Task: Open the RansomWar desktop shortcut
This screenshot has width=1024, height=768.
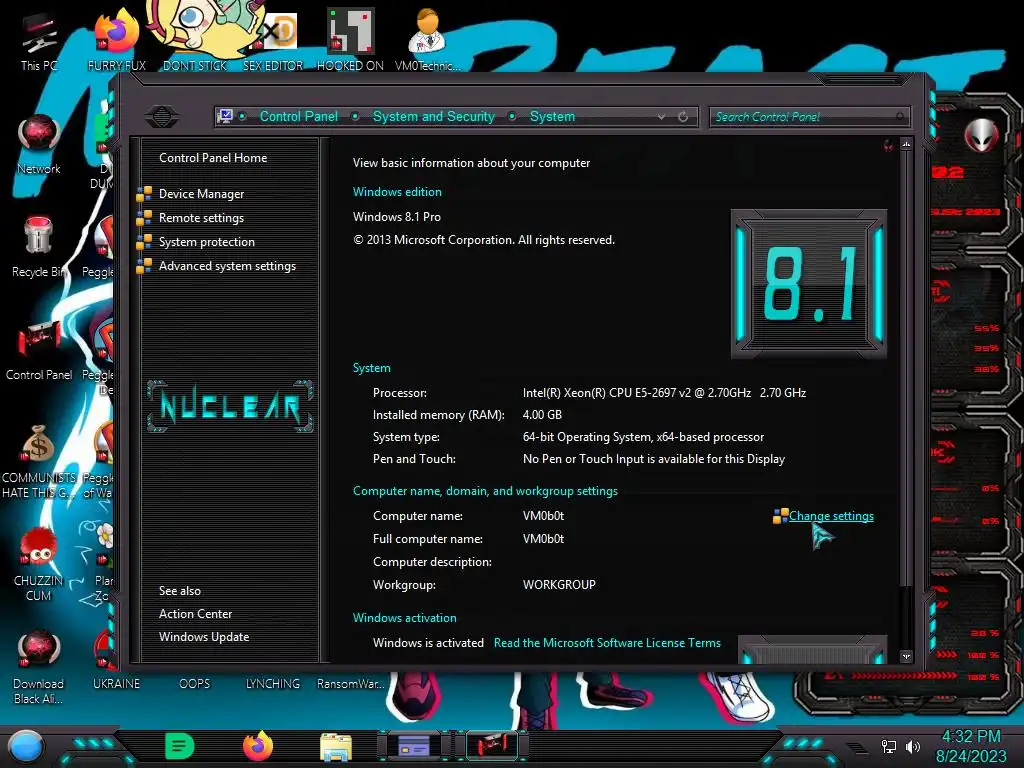Action: pyautogui.click(x=351, y=683)
